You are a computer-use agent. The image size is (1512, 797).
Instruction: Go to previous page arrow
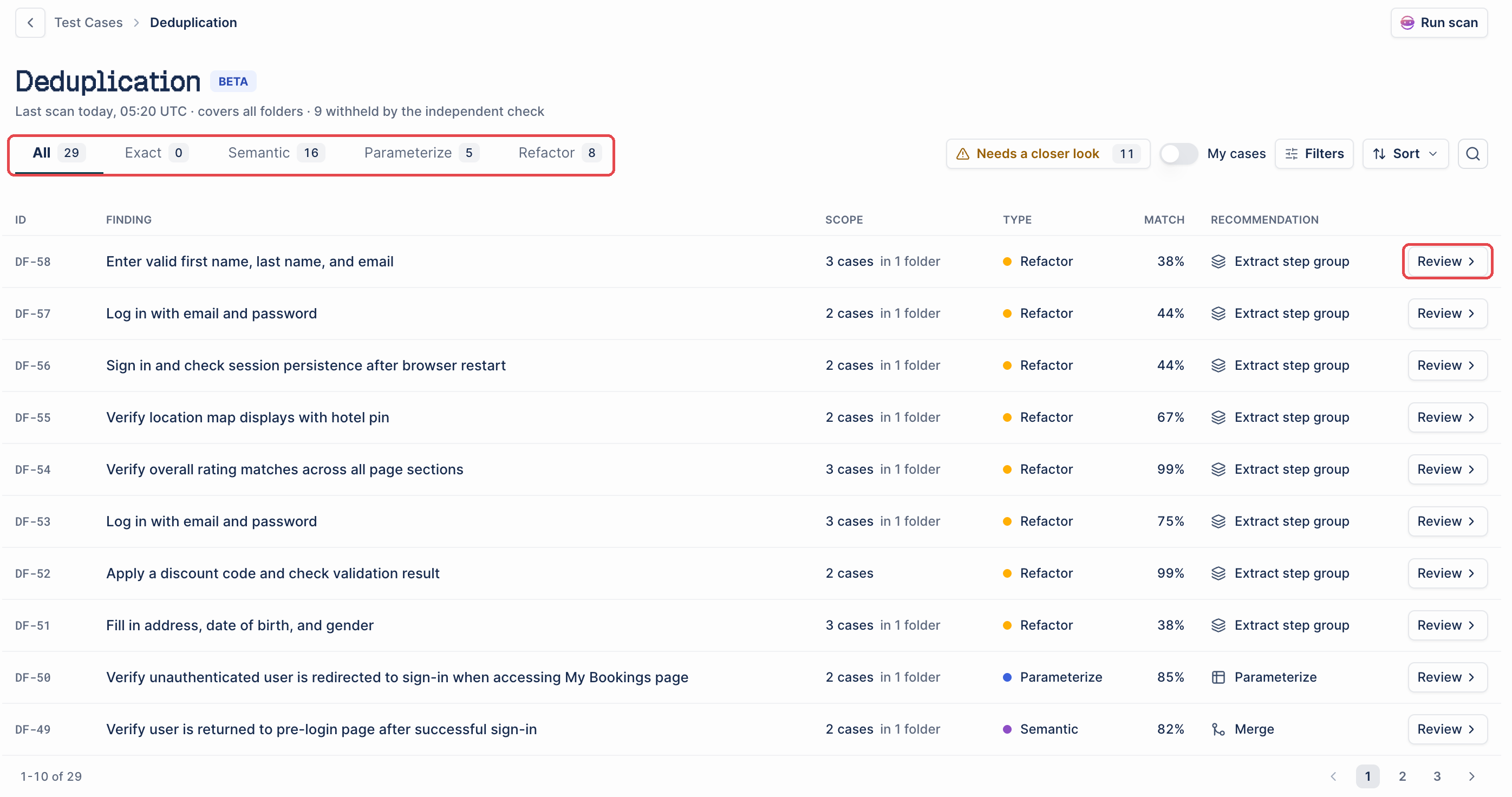pos(1332,776)
